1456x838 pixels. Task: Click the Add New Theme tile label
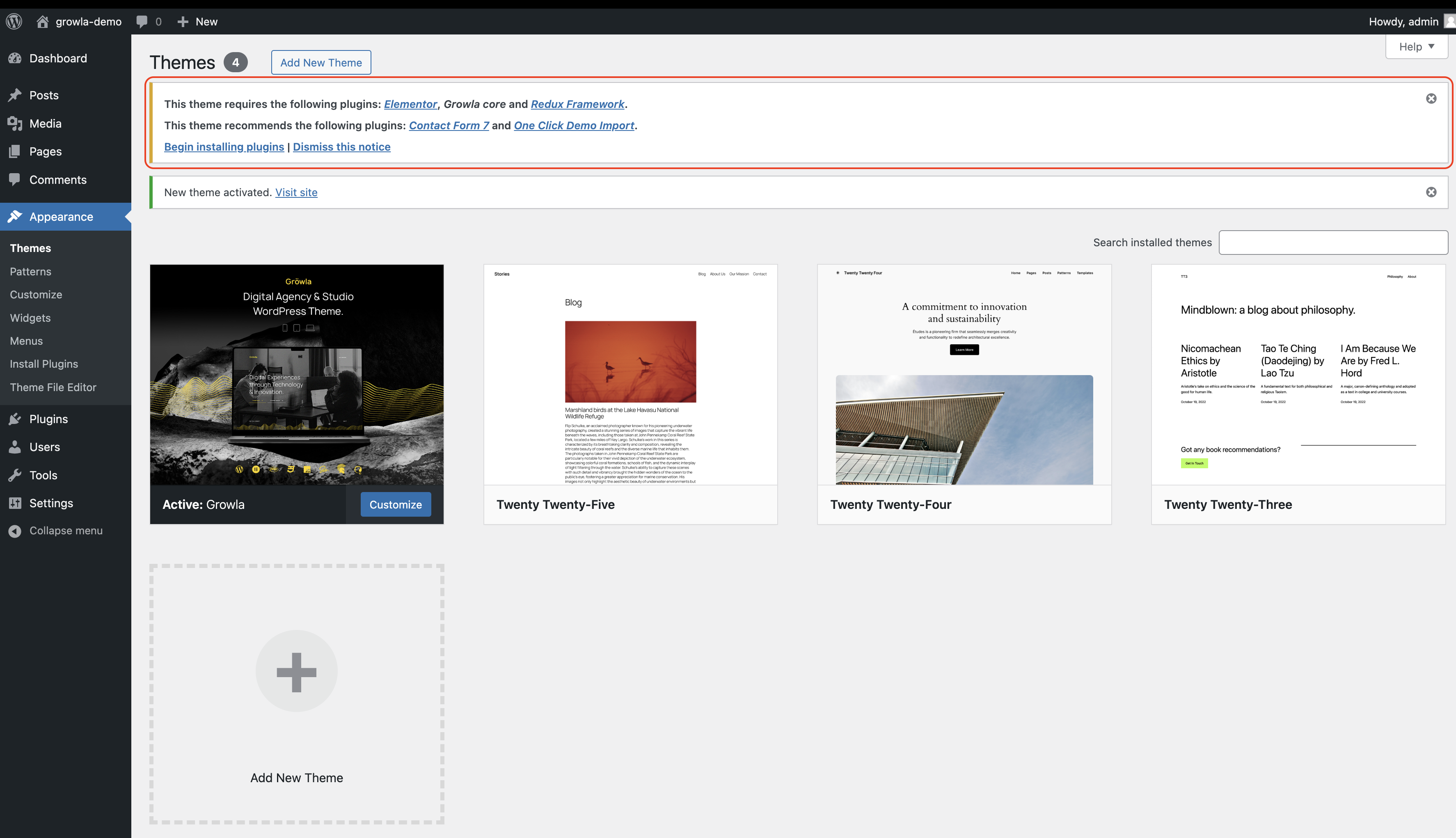[296, 778]
